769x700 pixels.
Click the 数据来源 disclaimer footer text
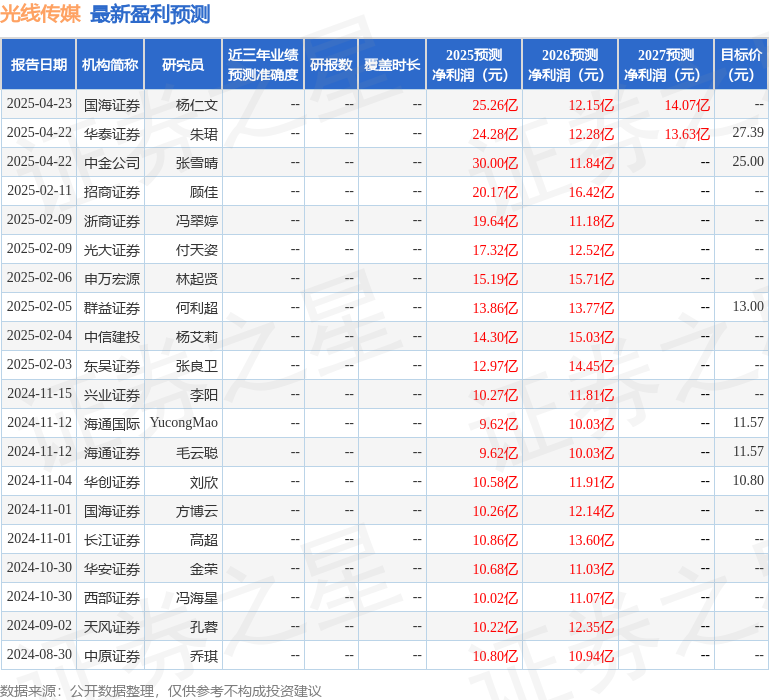[161, 691]
